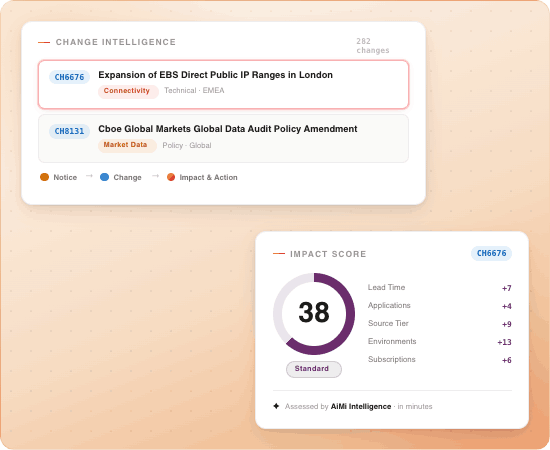Click the CH6676 badge in Impact Score panel
The width and height of the screenshot is (550, 450).
coord(491,253)
